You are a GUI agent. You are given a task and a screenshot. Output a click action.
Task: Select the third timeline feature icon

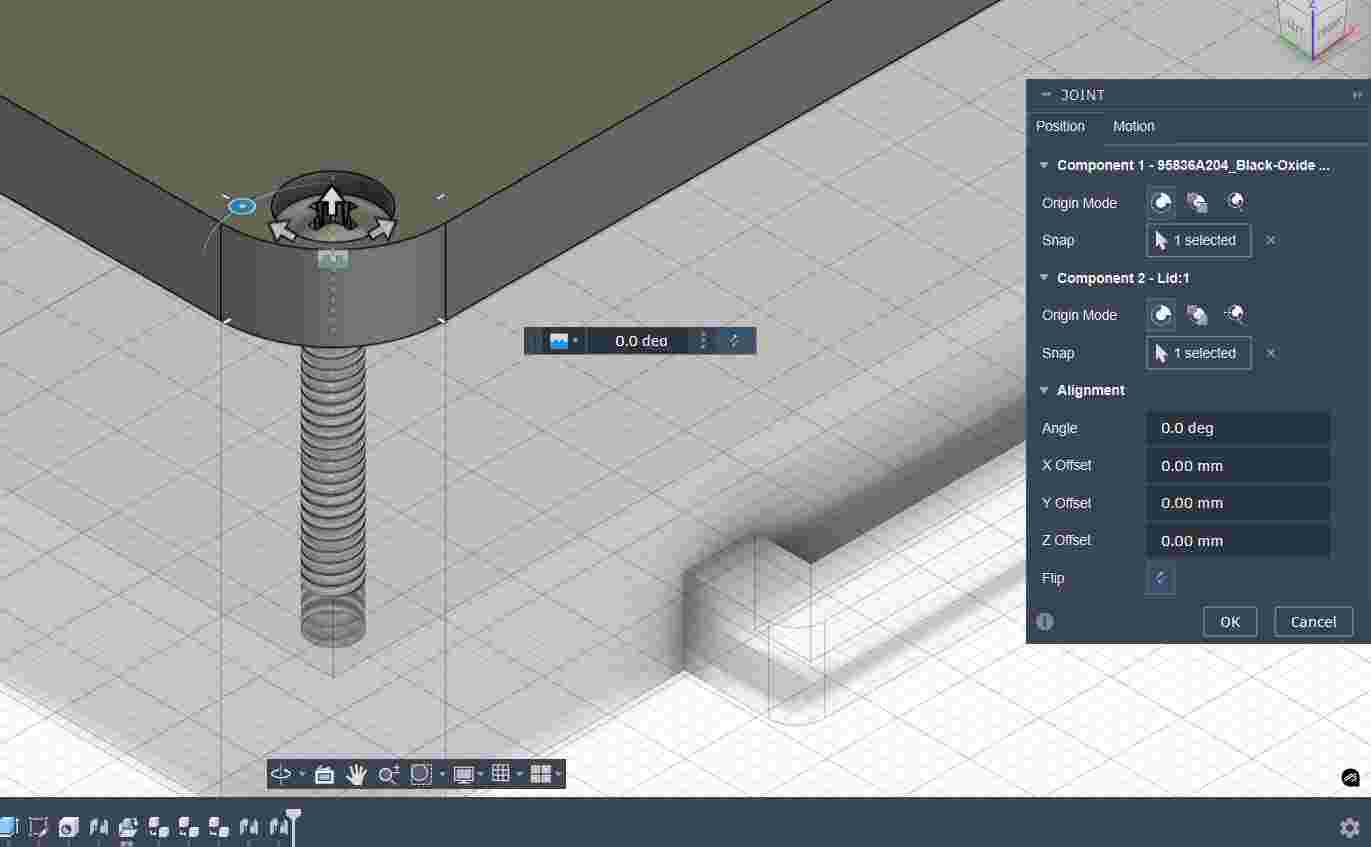click(x=68, y=826)
